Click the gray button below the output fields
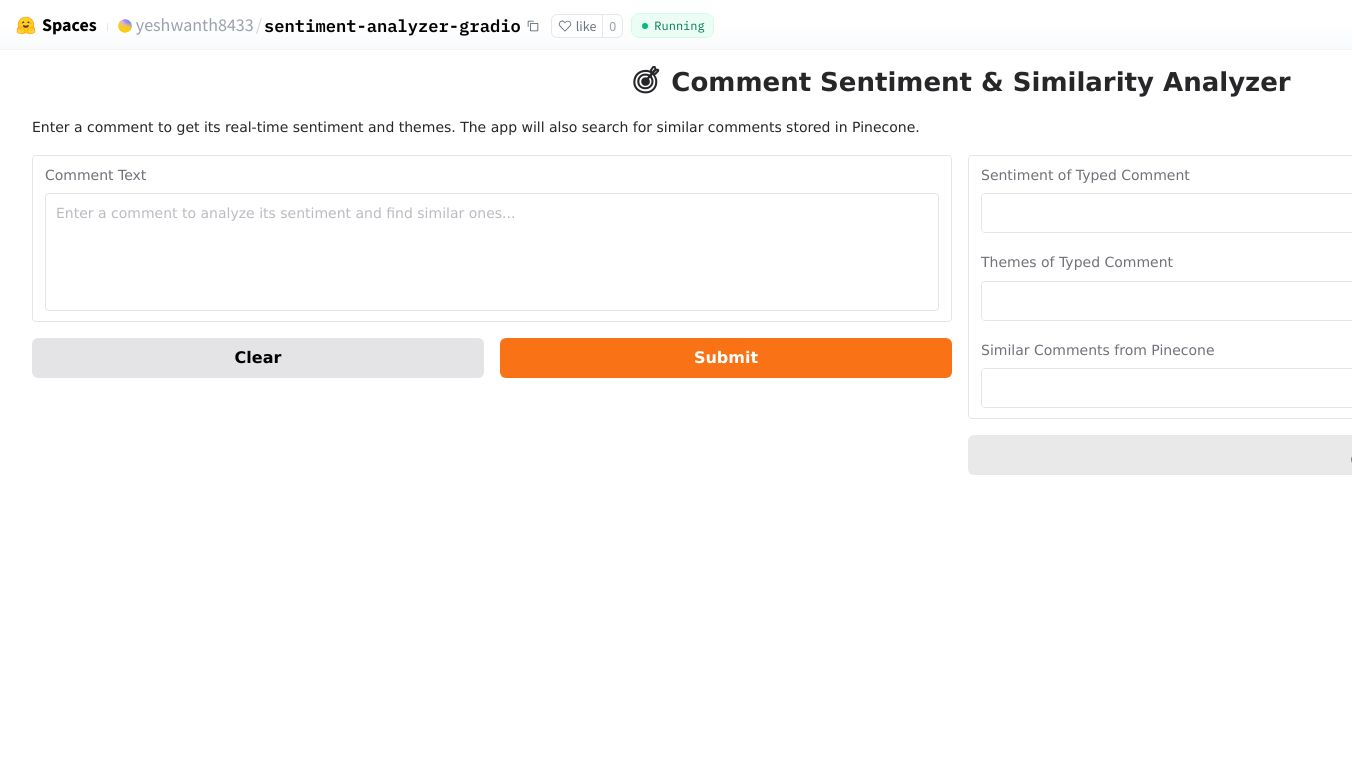The image size is (1352, 760). [1160, 455]
